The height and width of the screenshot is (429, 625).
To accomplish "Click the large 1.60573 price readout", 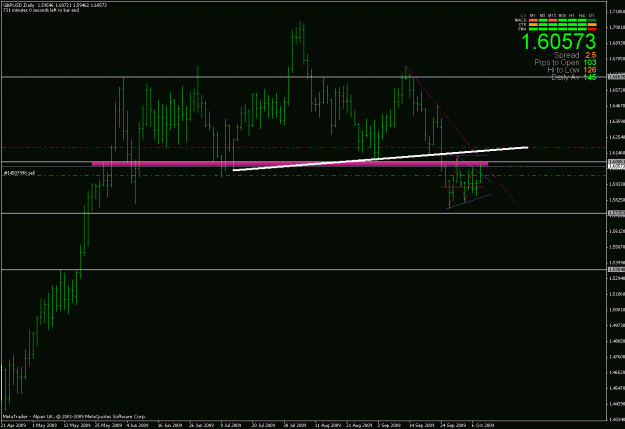I will tap(559, 41).
